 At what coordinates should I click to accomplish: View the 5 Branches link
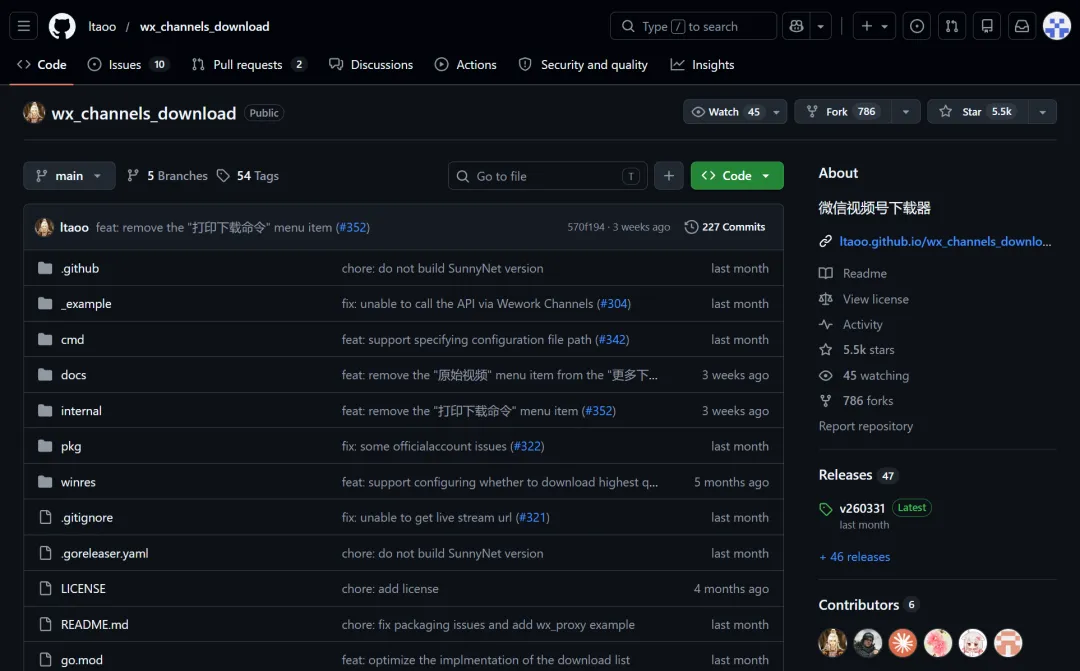click(167, 176)
